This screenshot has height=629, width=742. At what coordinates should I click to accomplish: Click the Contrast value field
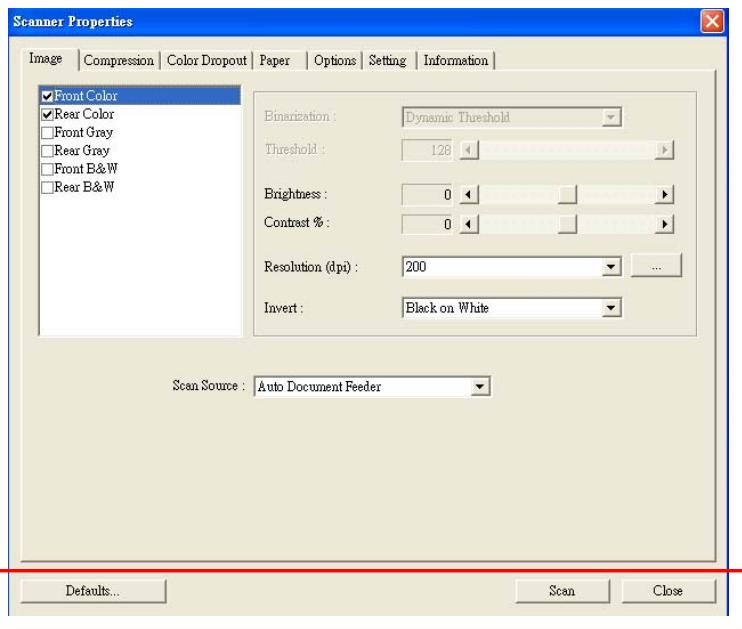click(427, 224)
